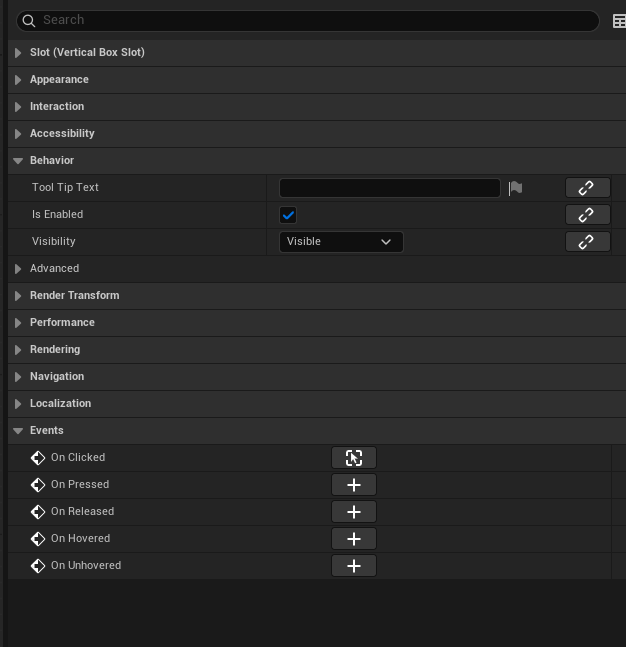Viewport: 626px width, 647px height.
Task: Add an On Released event
Action: coord(354,512)
